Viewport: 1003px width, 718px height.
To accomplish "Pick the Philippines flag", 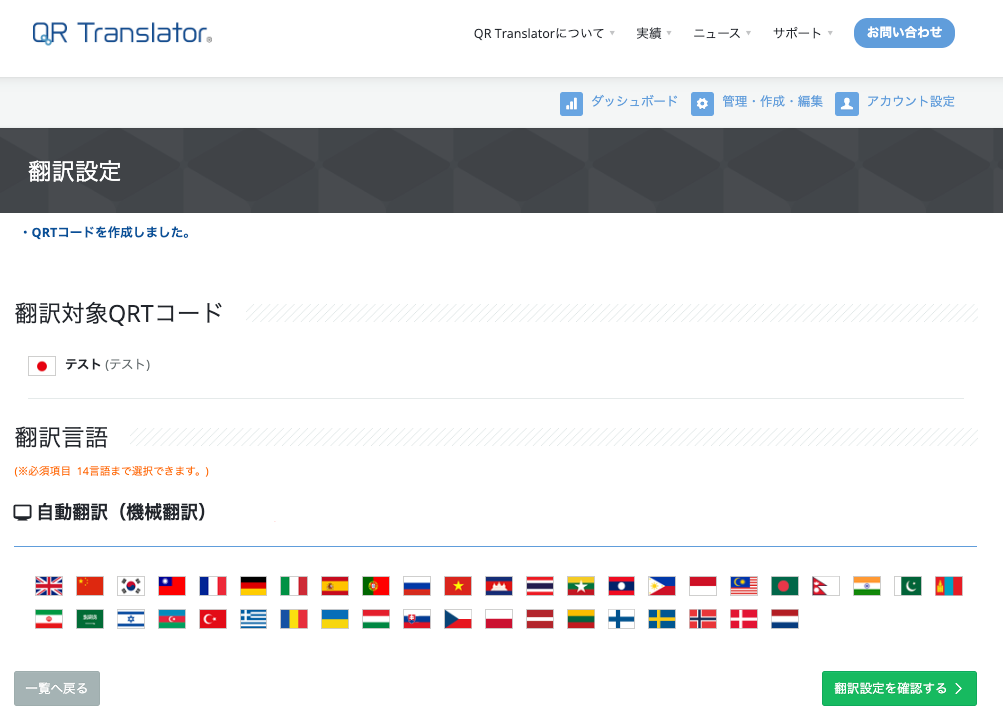I will [662, 586].
